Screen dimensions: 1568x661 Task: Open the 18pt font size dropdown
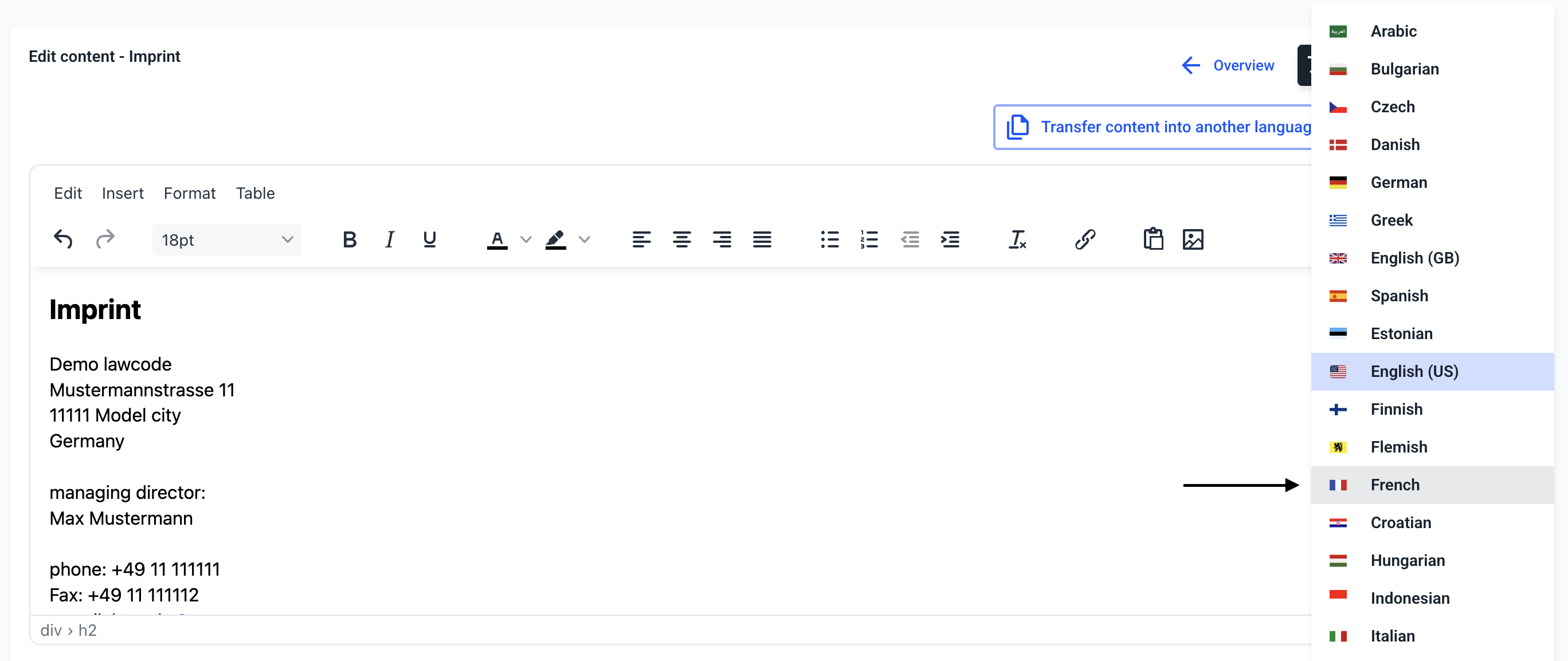tap(226, 239)
